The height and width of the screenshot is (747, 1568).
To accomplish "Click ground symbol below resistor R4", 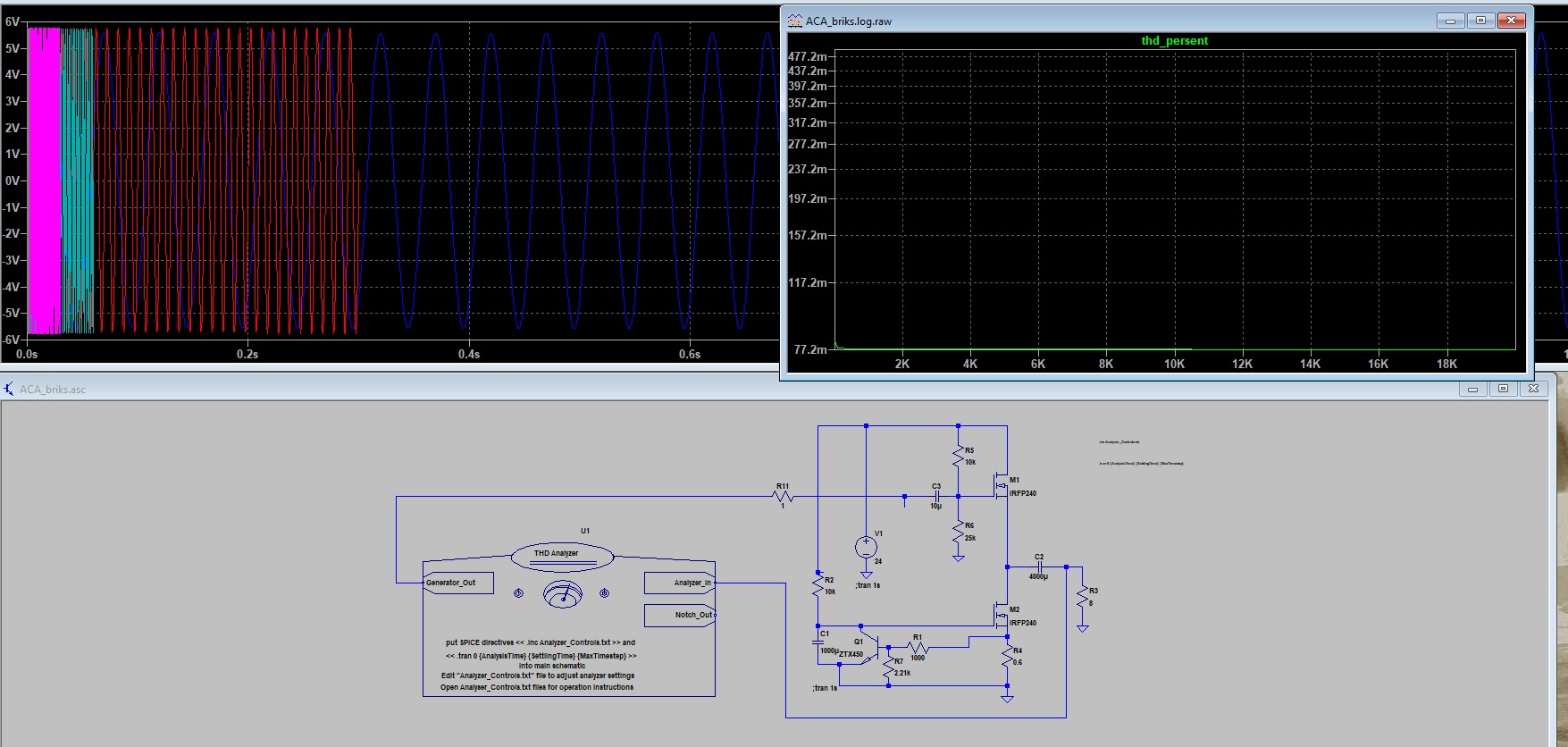I will coord(1007,698).
